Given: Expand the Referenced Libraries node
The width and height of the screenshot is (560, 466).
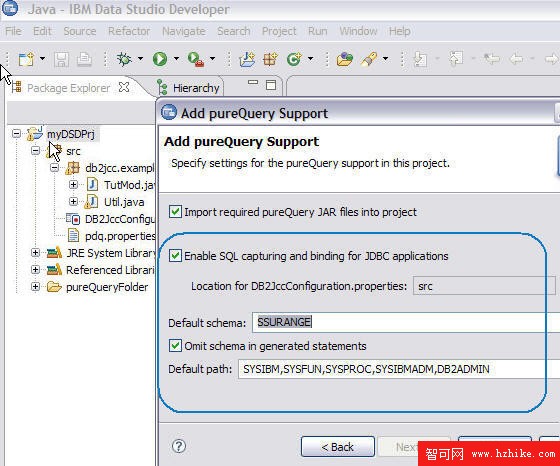Looking at the screenshot, I should (x=35, y=270).
